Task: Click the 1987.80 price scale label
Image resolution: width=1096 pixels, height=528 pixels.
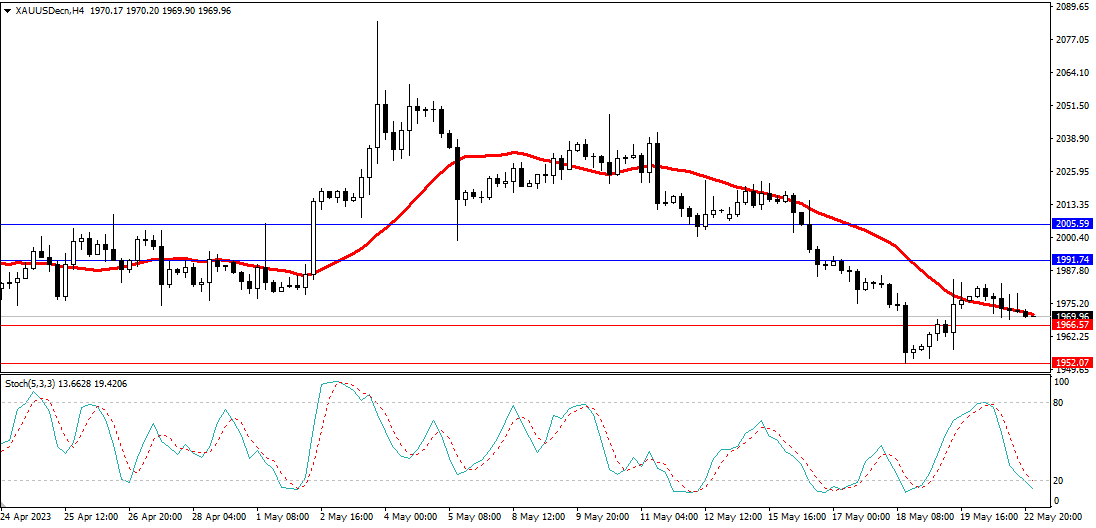Action: [x=1072, y=271]
